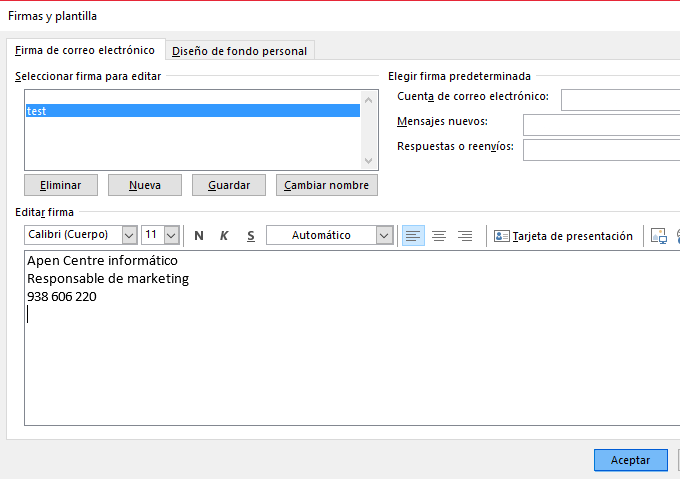
Task: Toggle italic (K) formatting
Action: click(224, 236)
